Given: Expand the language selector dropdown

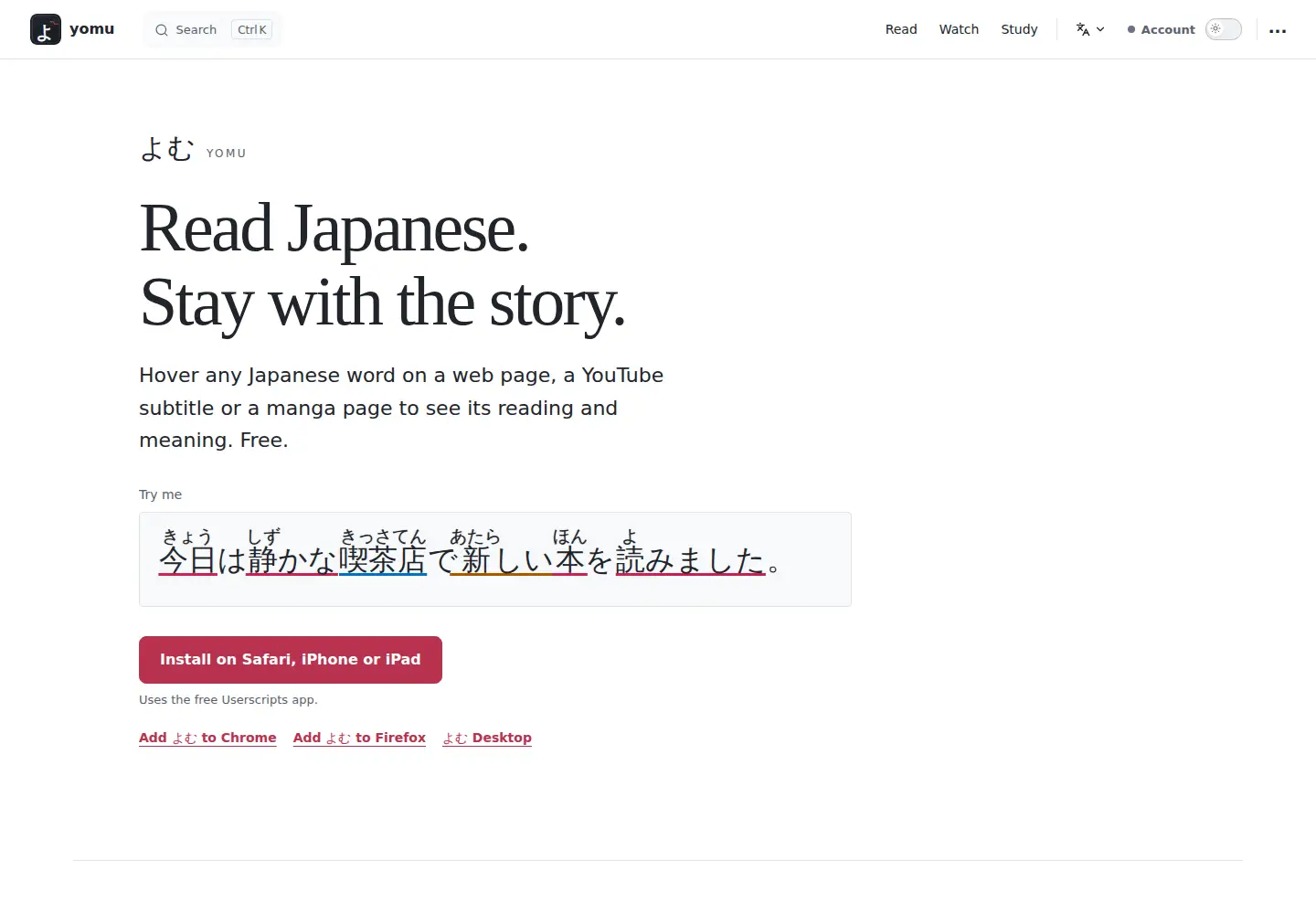Looking at the screenshot, I should 1090,29.
